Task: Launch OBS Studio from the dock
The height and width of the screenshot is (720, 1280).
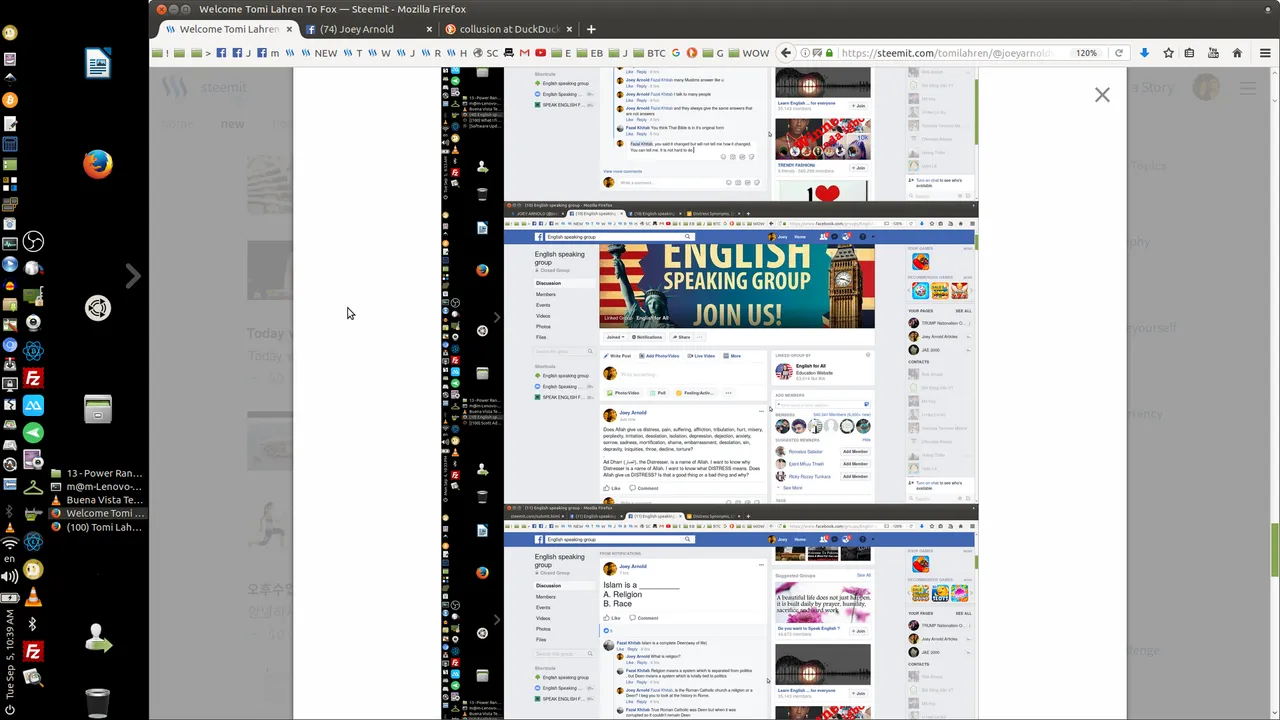Action: pos(33,241)
